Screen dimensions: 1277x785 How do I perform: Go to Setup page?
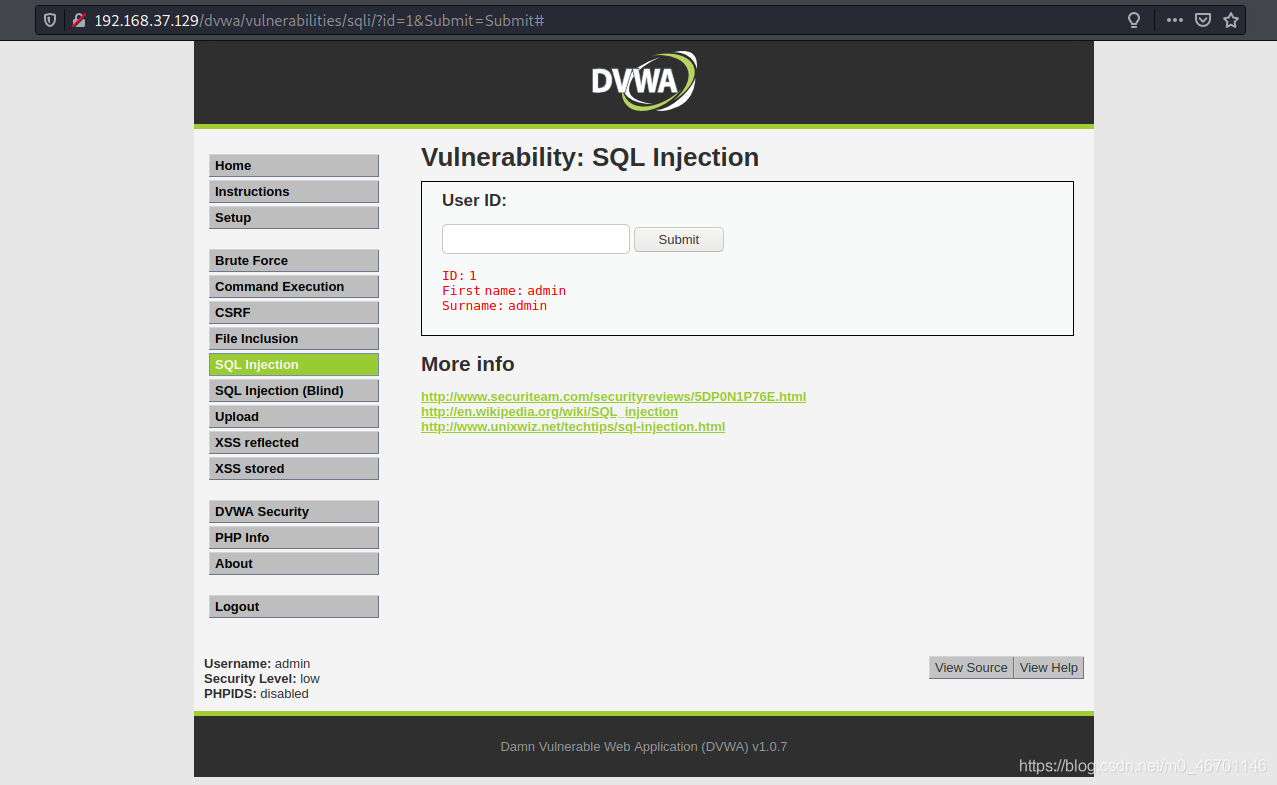tap(294, 218)
